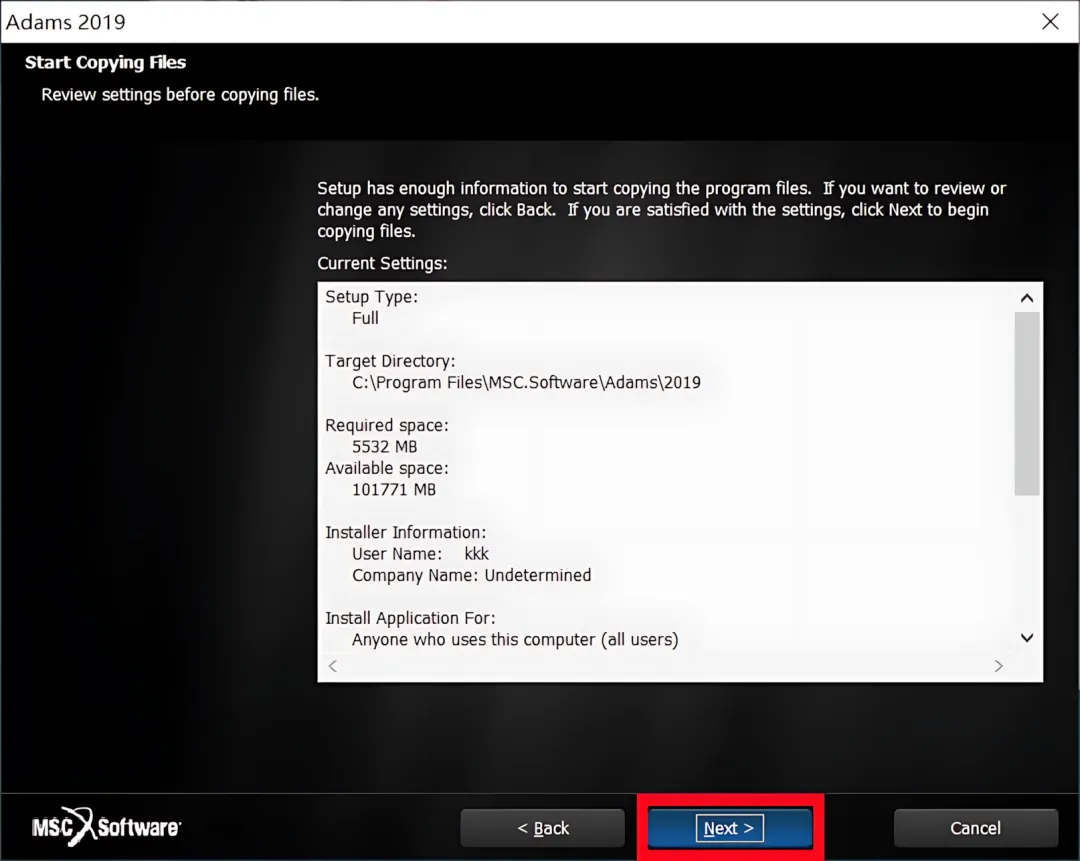Click the vertical scrollbar thumb in settings

(x=1027, y=404)
